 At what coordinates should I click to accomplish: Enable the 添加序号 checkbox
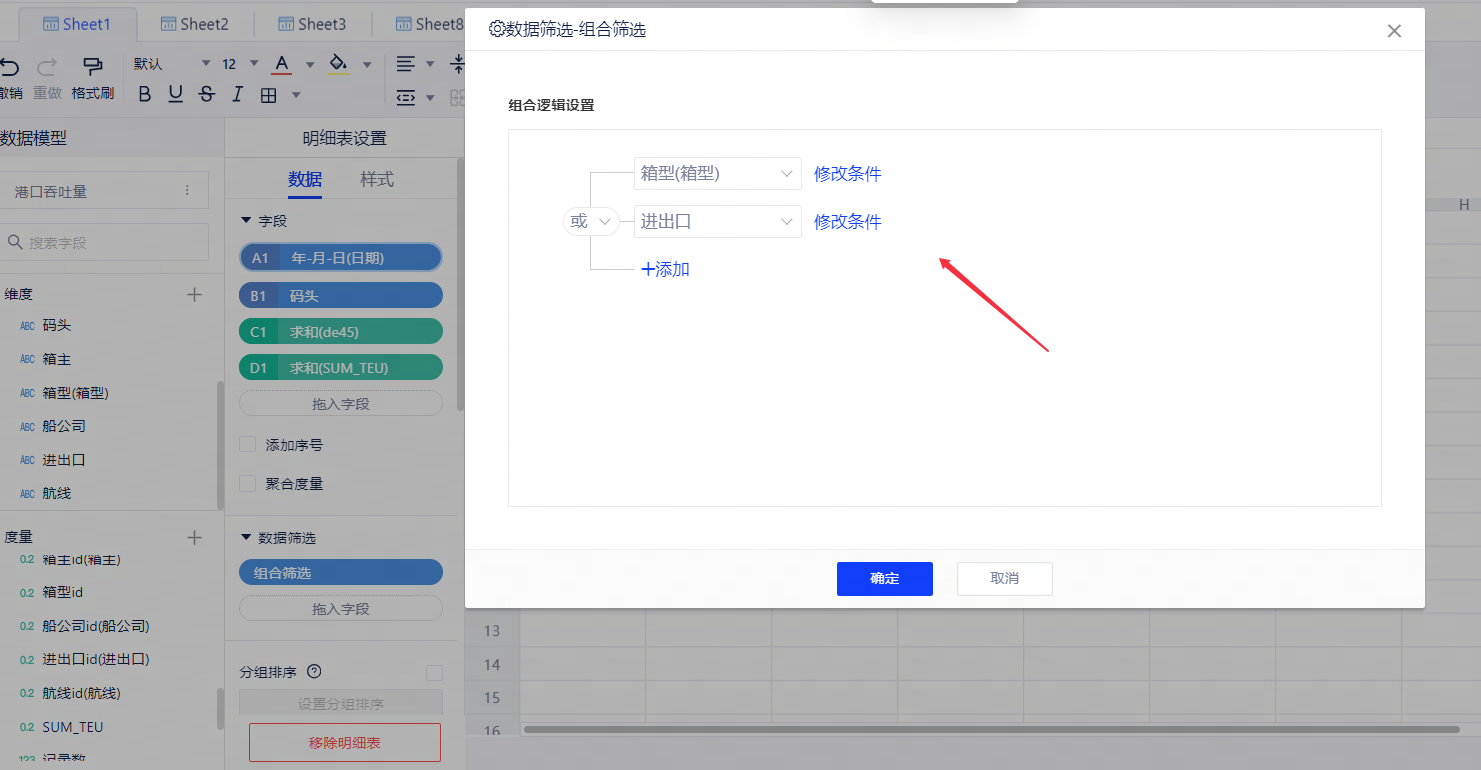(248, 444)
